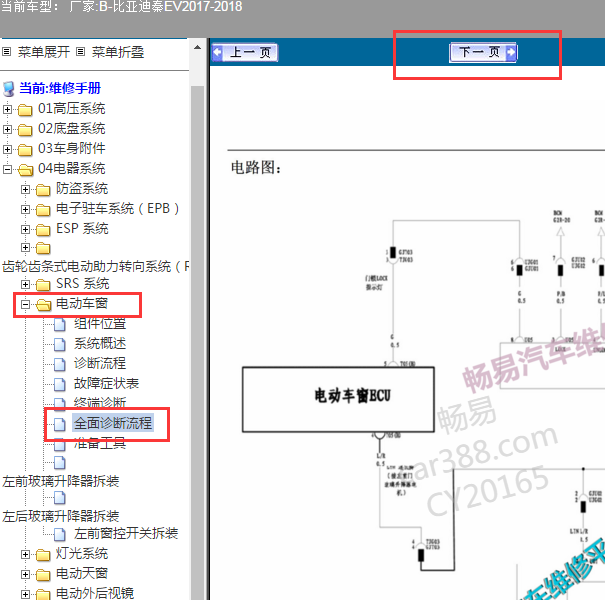Expand the 03车身附件 tree node

coord(7,149)
